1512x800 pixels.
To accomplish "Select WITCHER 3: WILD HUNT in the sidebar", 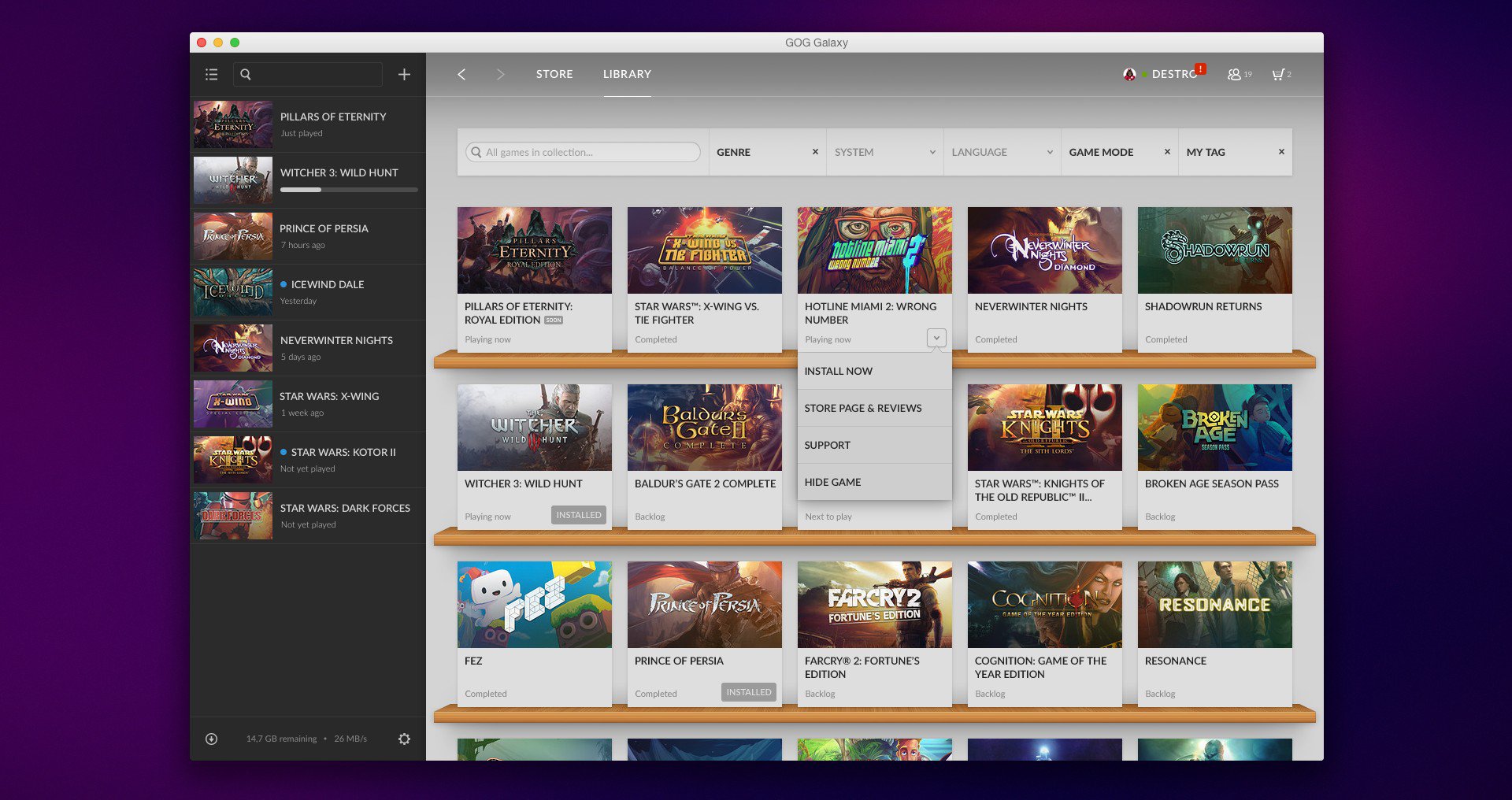I will [308, 180].
